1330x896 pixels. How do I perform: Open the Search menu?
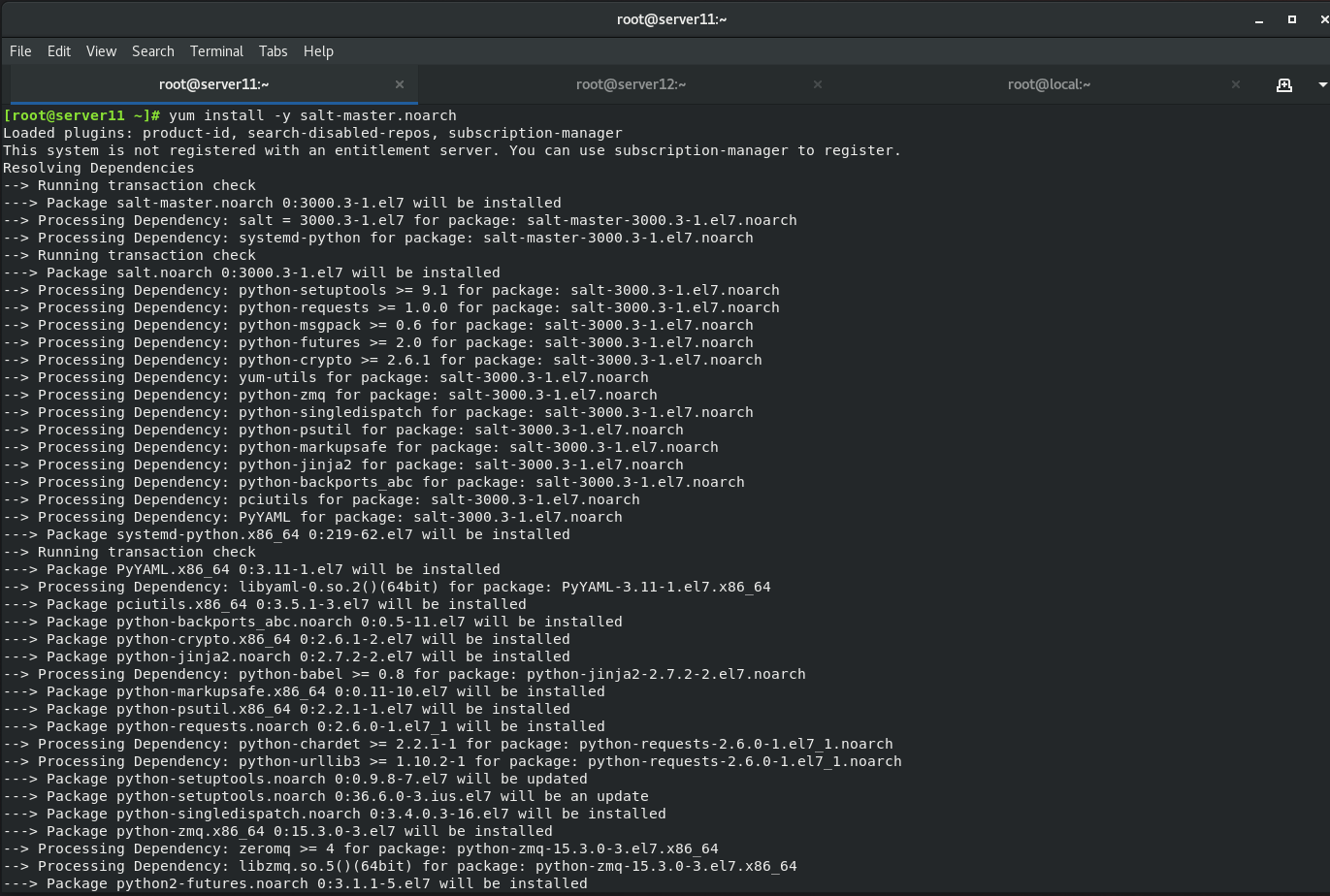pos(152,50)
